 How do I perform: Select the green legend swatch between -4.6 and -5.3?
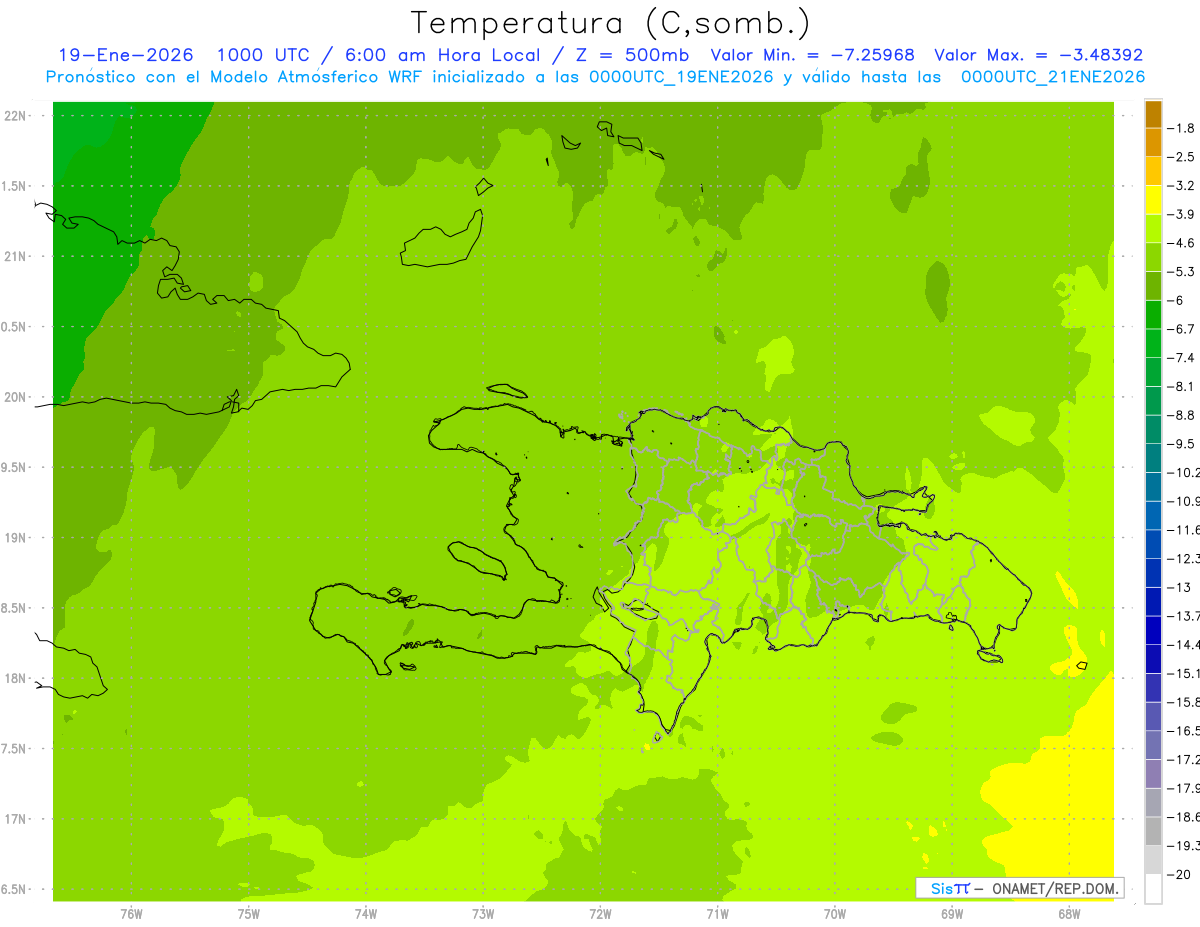click(1153, 257)
